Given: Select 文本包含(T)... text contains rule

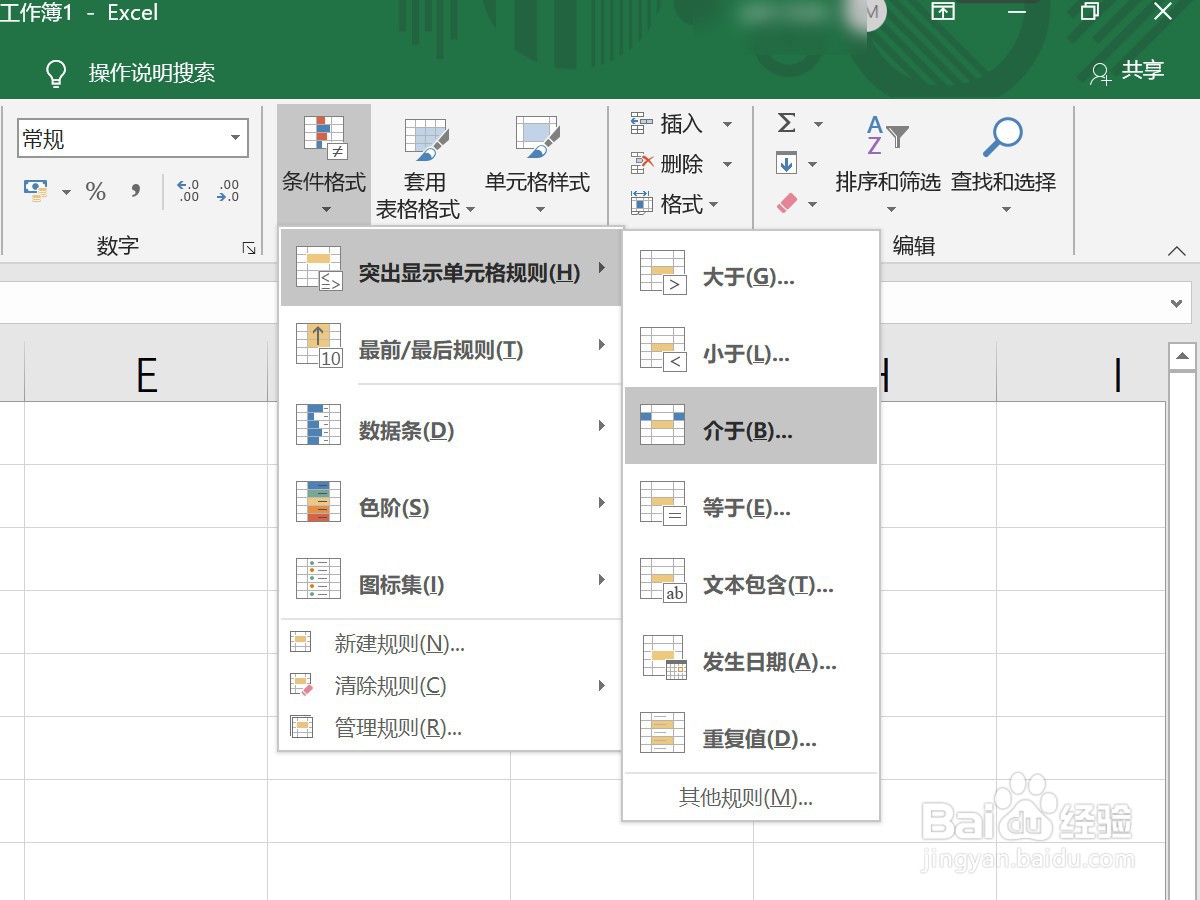Looking at the screenshot, I should [751, 580].
